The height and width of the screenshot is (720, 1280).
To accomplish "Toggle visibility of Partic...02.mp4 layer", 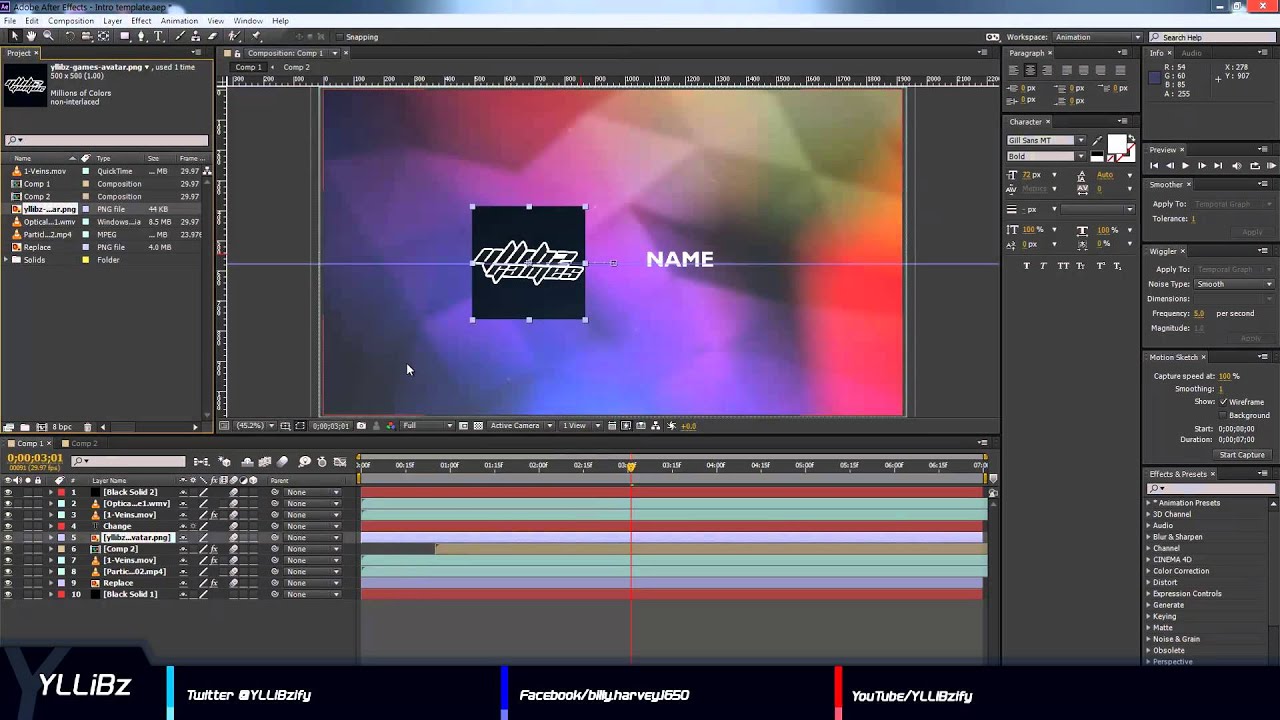I will (x=8, y=572).
